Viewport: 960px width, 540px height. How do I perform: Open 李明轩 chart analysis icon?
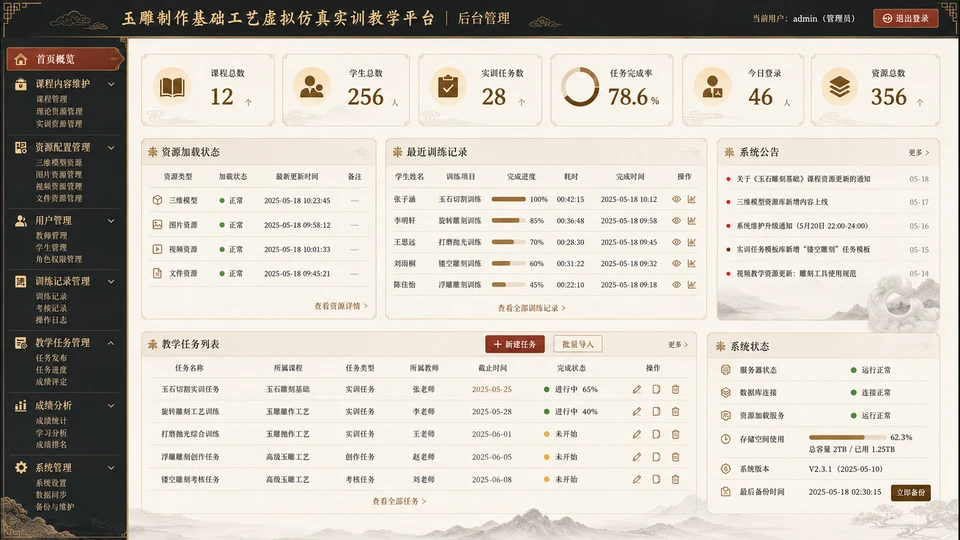[692, 220]
